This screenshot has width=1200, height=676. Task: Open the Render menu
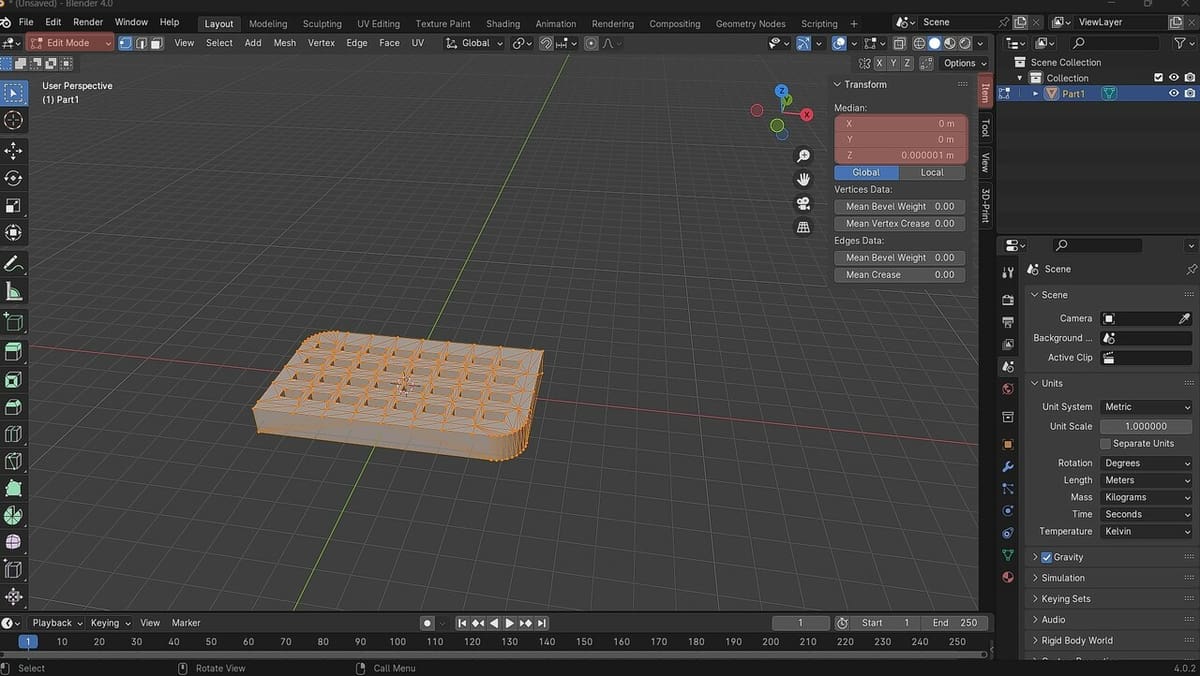point(88,22)
